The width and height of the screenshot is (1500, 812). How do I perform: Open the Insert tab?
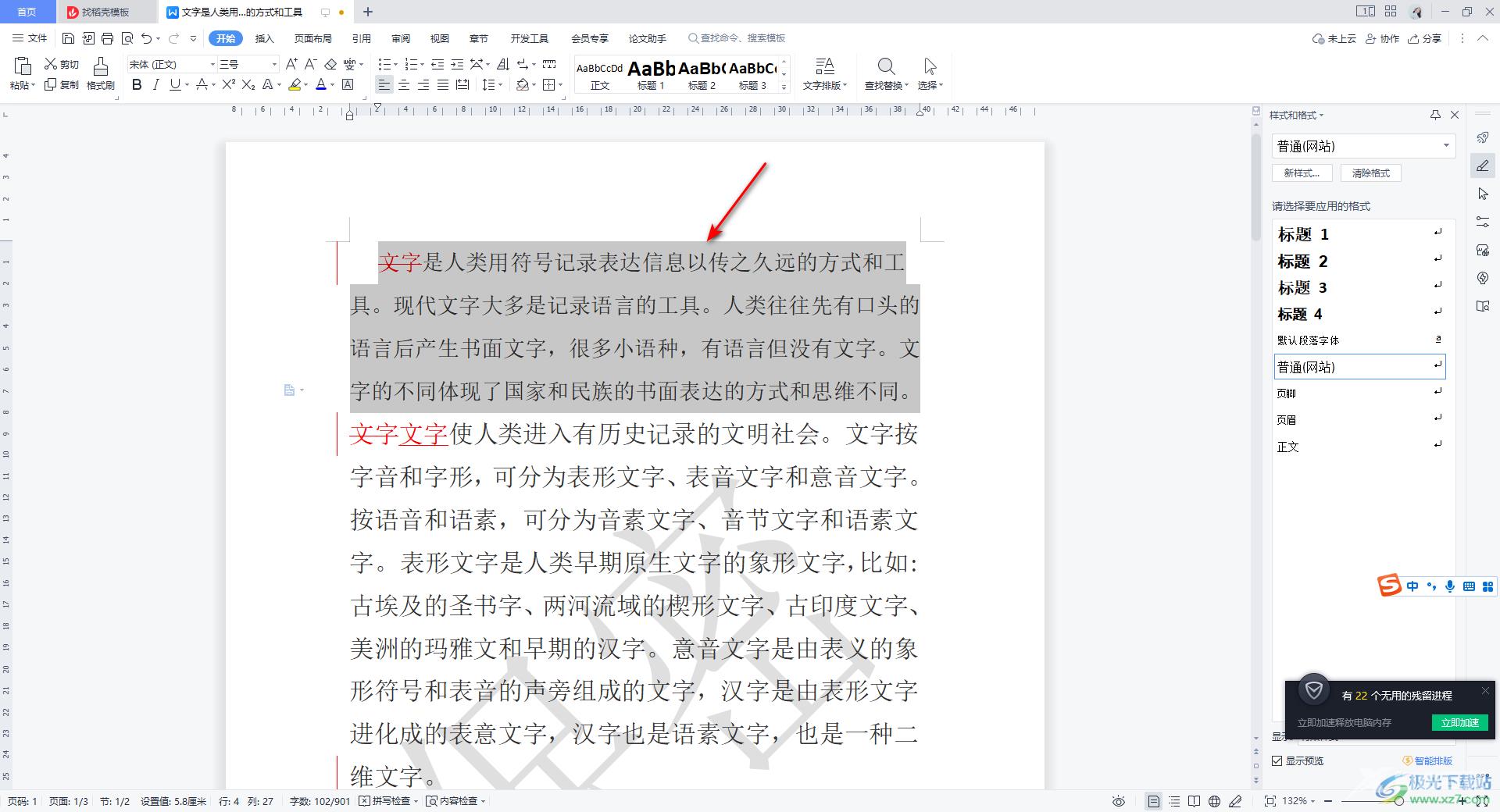tap(265, 38)
